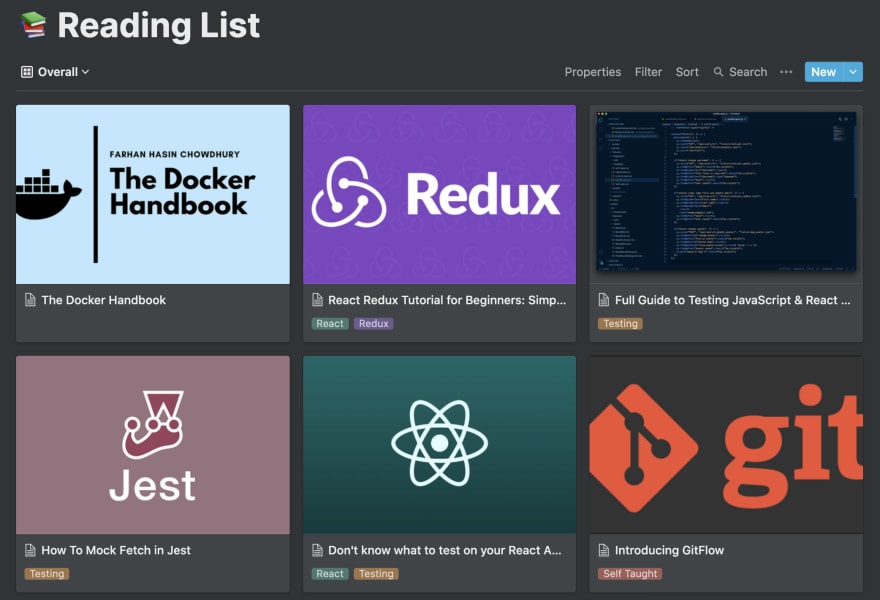
Task: Click the Reading List page title
Action: (159, 26)
